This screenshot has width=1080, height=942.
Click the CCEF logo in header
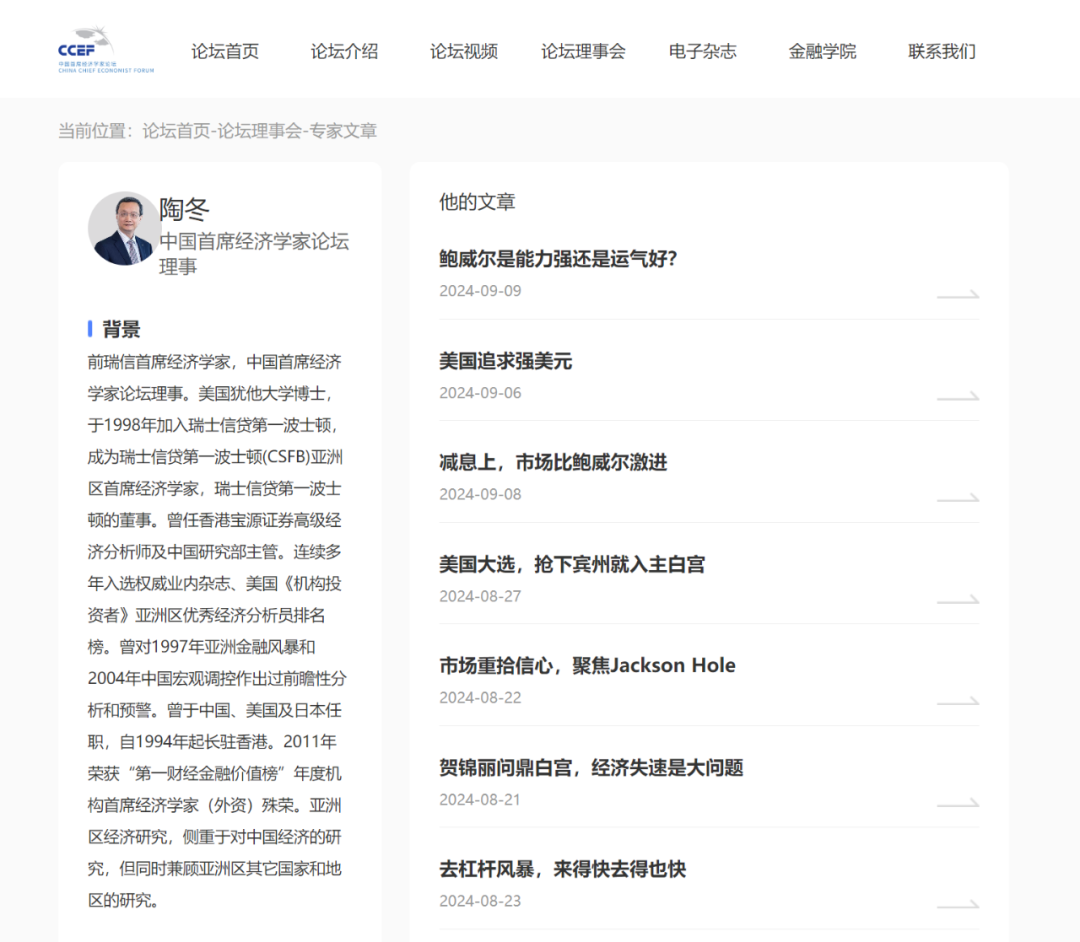(x=106, y=50)
